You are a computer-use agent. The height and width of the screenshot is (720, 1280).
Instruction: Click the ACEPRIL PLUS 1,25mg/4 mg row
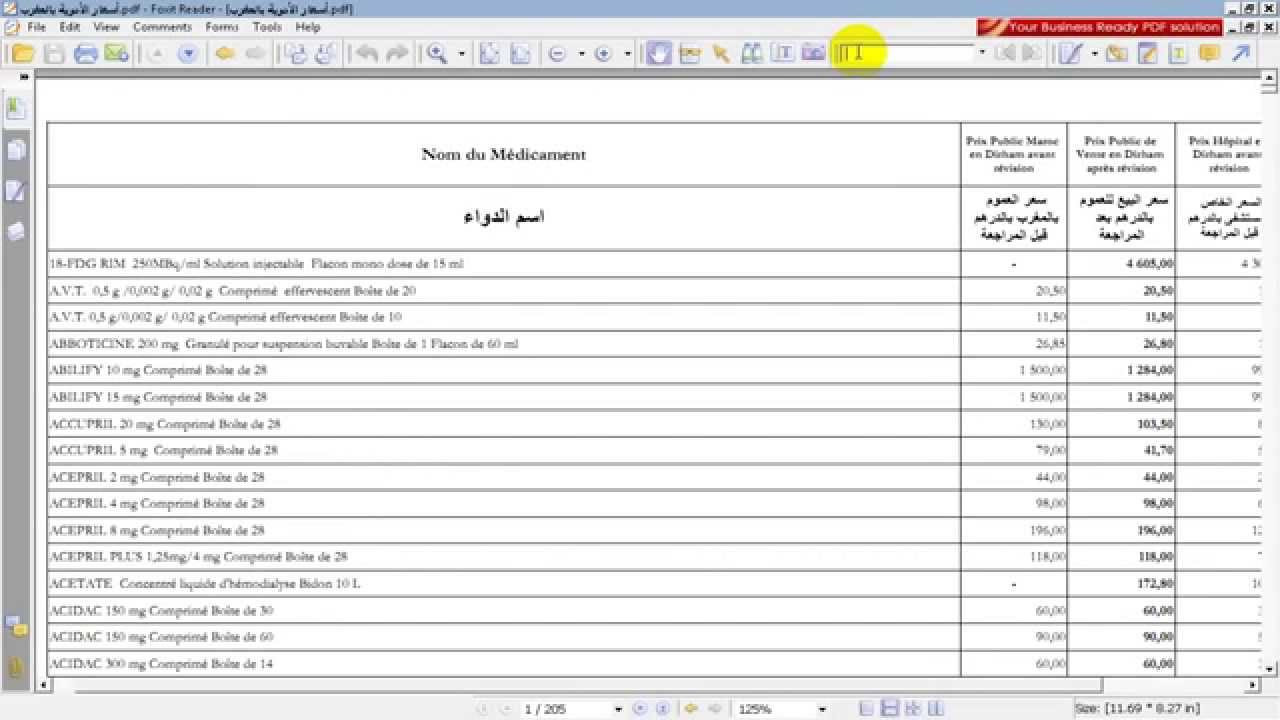coord(504,557)
